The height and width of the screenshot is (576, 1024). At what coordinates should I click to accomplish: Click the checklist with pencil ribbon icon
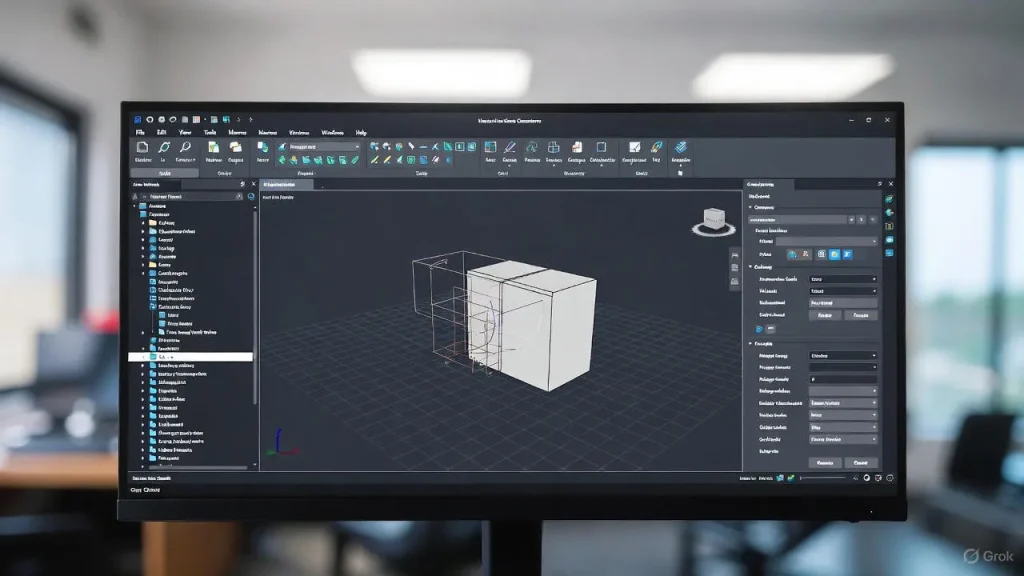tap(634, 148)
